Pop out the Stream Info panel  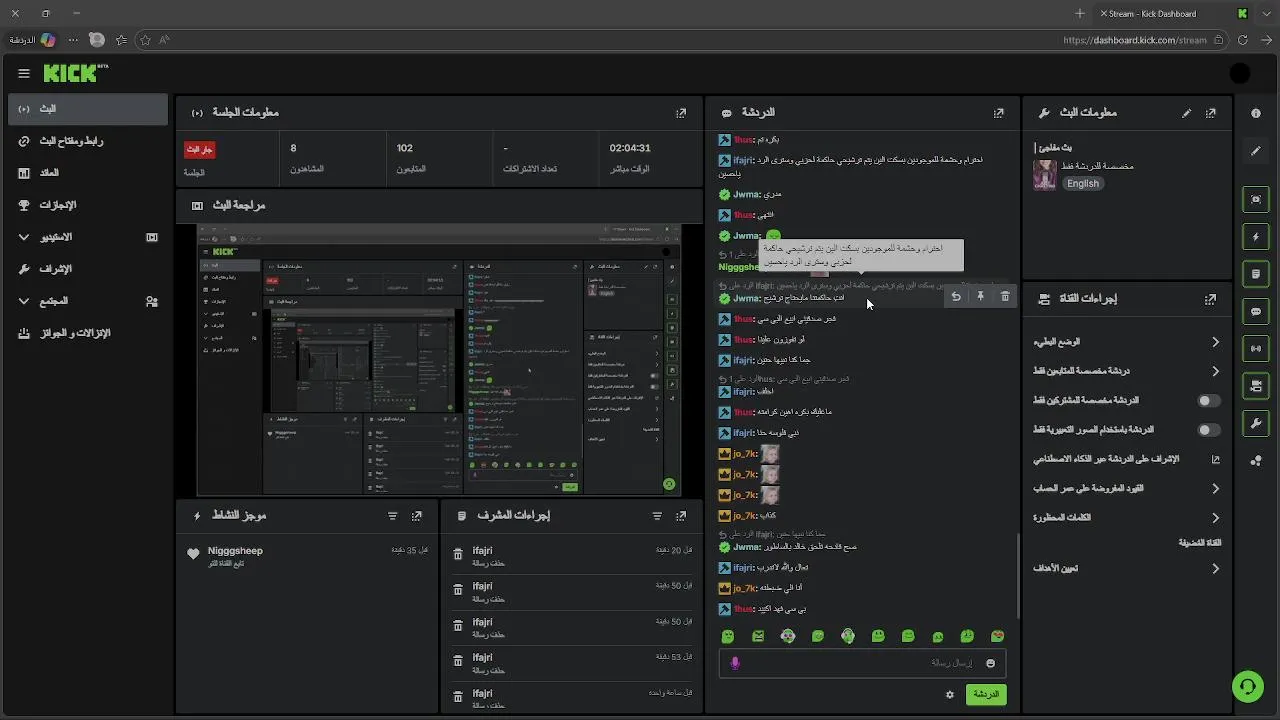(1211, 113)
